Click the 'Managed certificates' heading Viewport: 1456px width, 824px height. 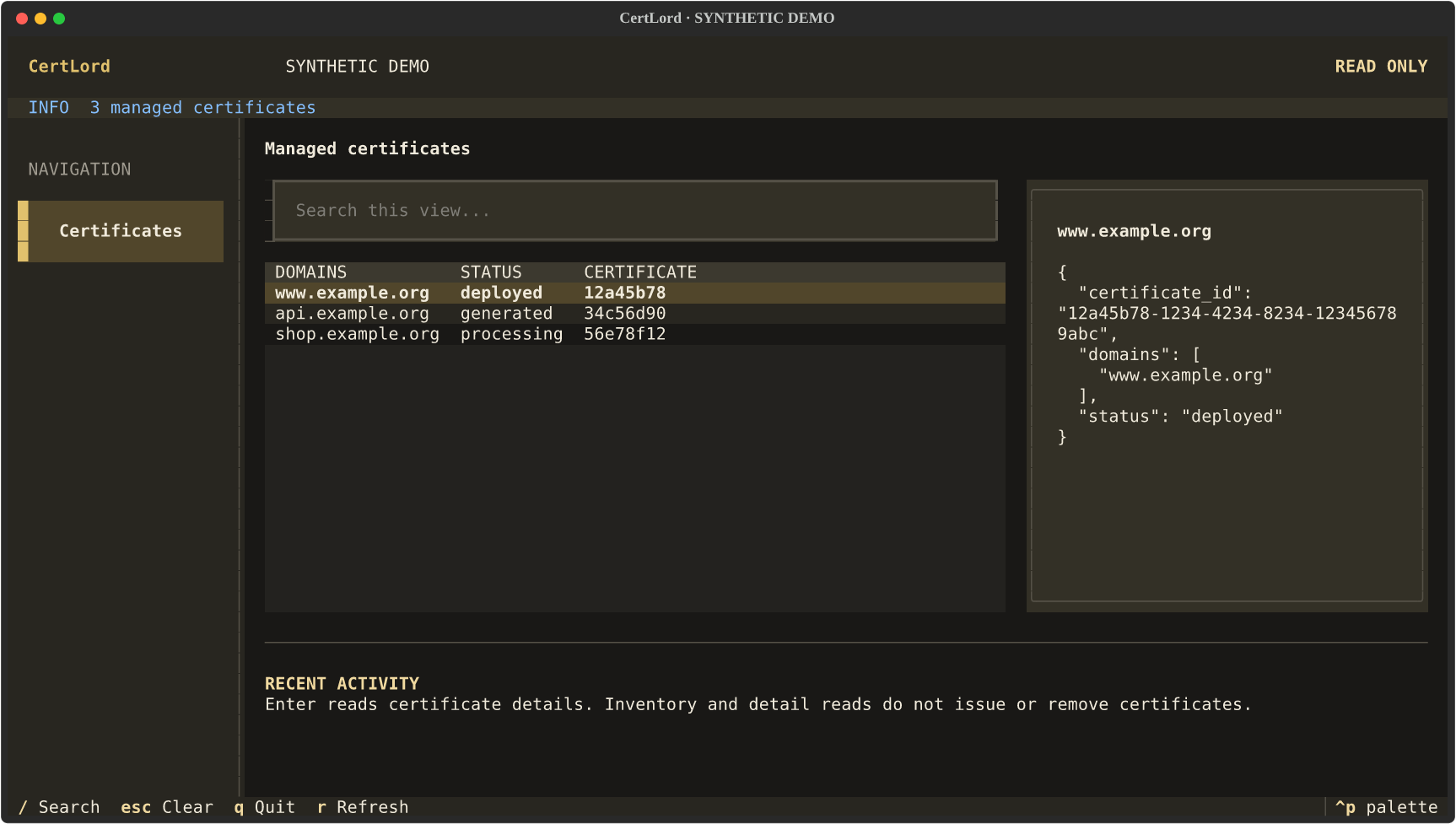pyautogui.click(x=367, y=148)
